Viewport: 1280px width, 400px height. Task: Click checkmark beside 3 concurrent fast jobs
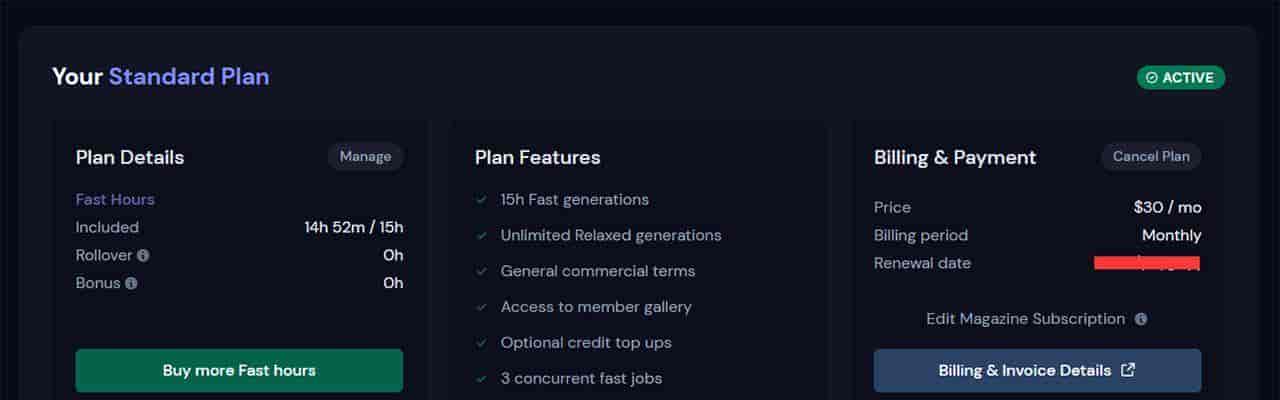pos(482,379)
